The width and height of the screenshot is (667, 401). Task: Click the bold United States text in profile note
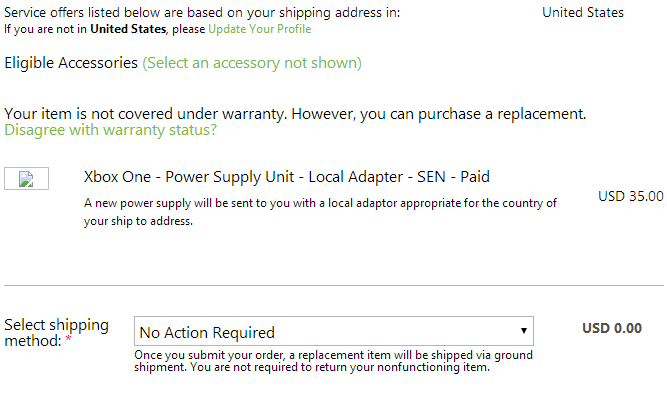128,29
